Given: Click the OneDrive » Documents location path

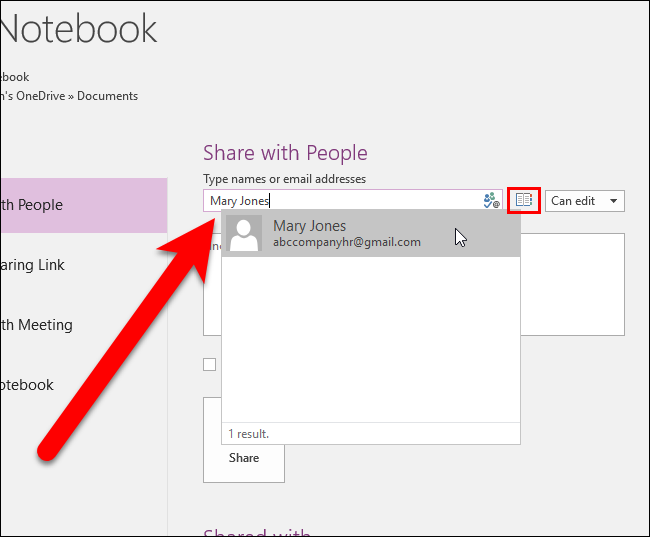Looking at the screenshot, I should coord(69,96).
